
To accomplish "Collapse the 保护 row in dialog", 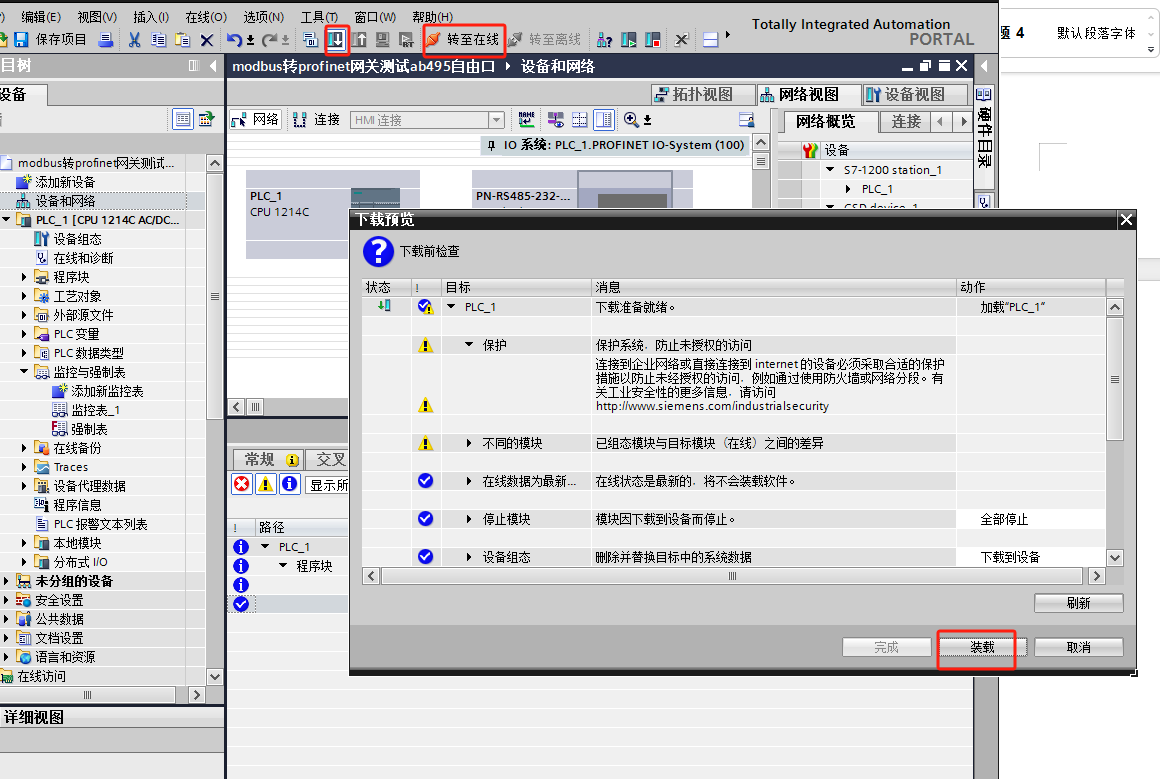I will coord(469,345).
